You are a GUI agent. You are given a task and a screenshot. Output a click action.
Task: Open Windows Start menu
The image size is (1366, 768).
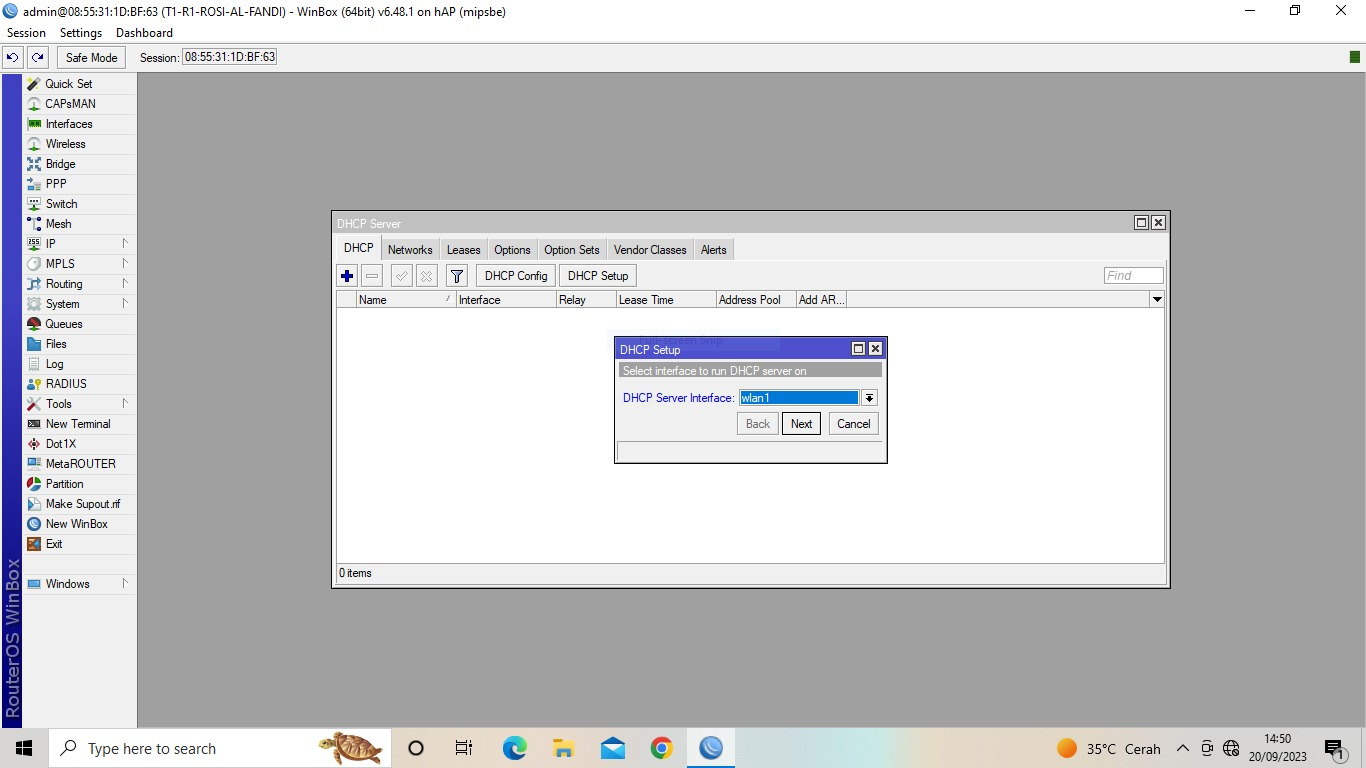point(24,748)
